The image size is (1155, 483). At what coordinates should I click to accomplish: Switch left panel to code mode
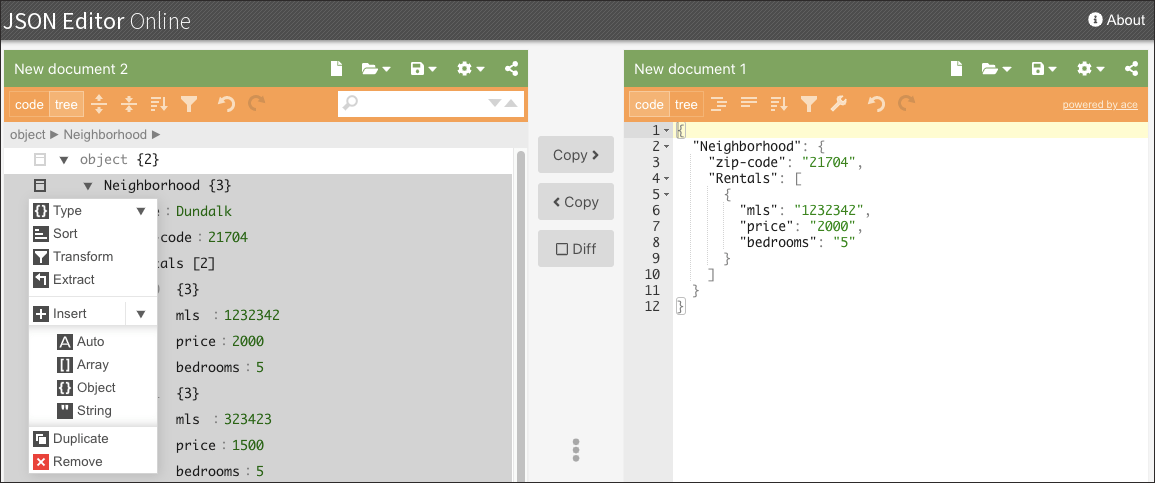click(29, 105)
